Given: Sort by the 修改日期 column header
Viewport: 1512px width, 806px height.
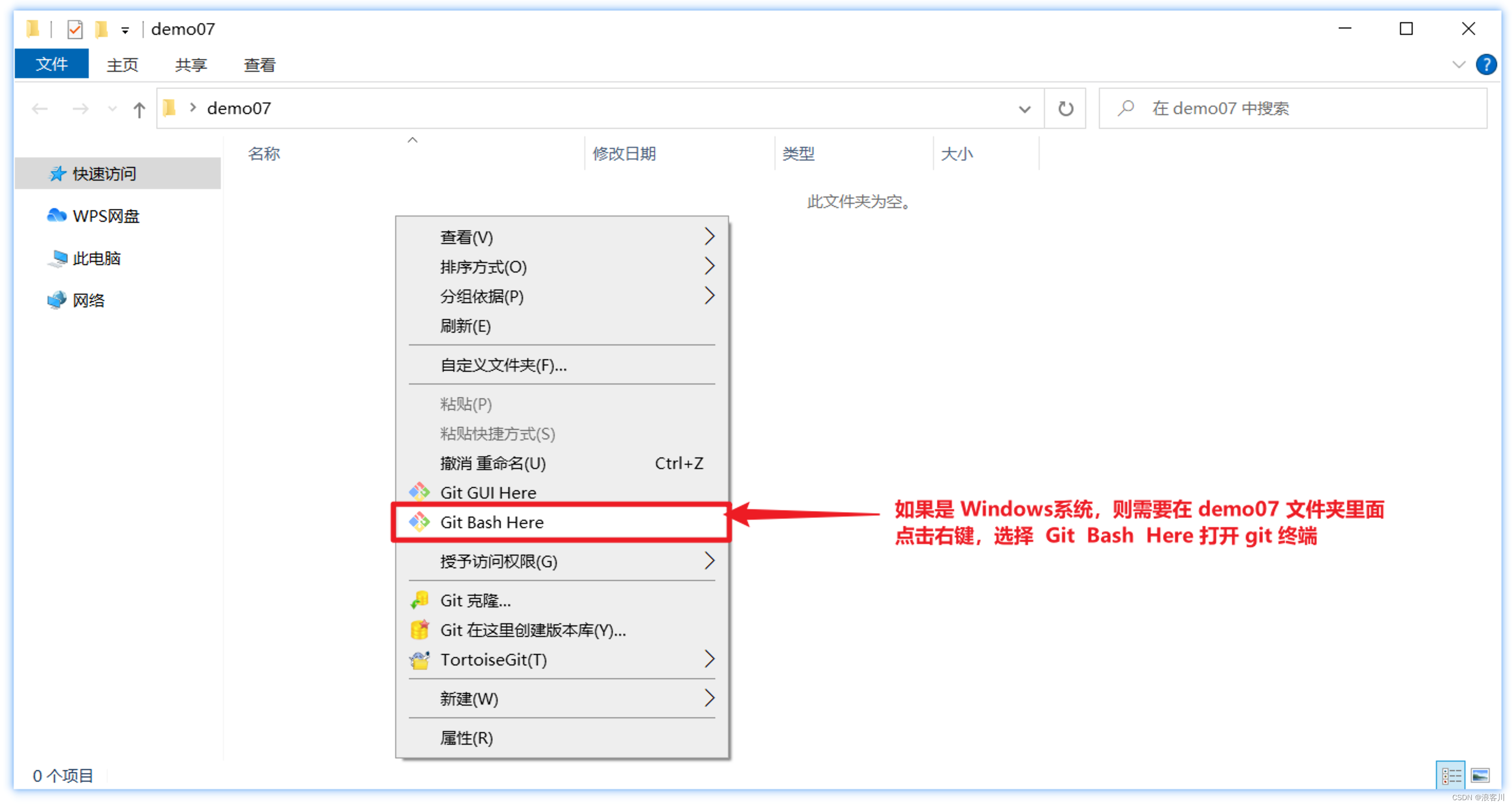Looking at the screenshot, I should (x=623, y=154).
